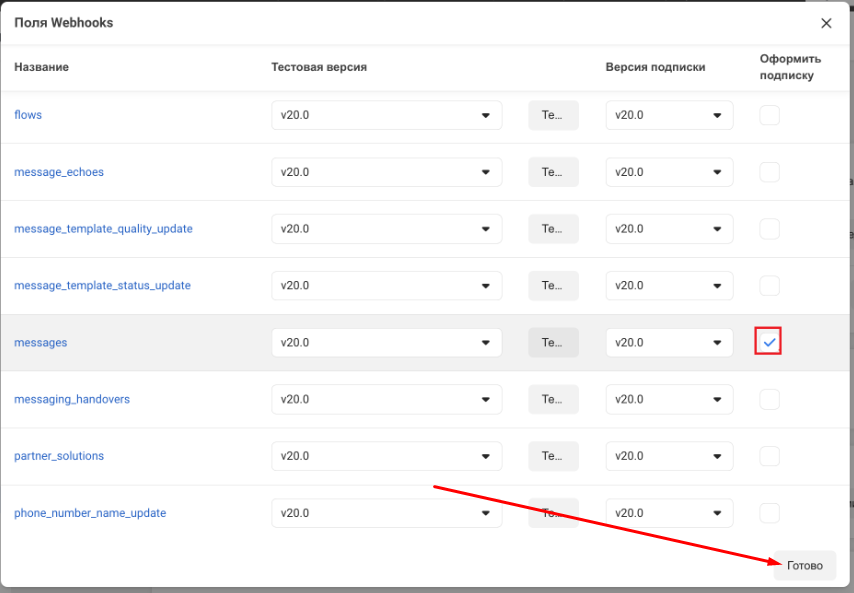Expand message_echoes subscription version dropdown
The width and height of the screenshot is (854, 593).
click(x=669, y=172)
